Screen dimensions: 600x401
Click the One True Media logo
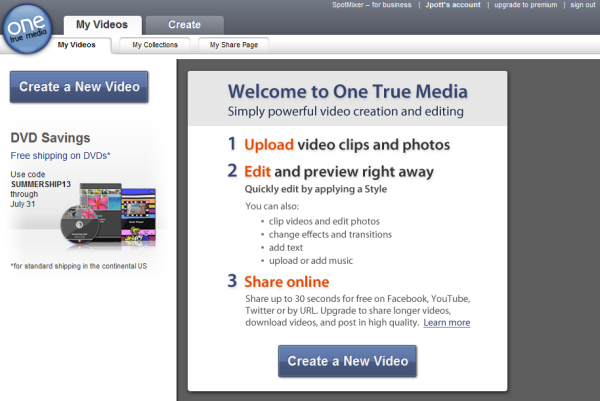27,29
